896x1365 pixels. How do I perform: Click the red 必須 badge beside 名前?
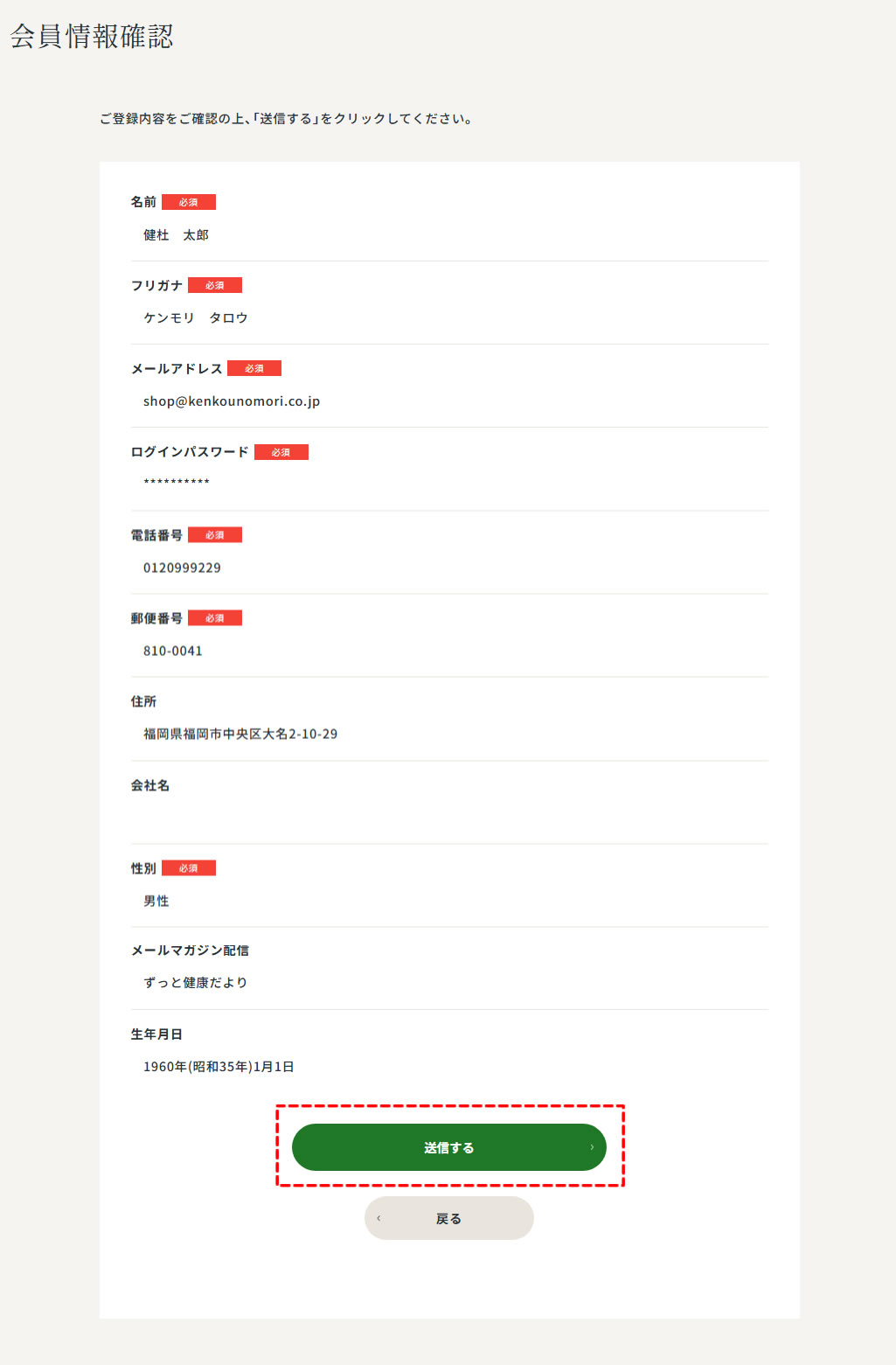tap(189, 202)
